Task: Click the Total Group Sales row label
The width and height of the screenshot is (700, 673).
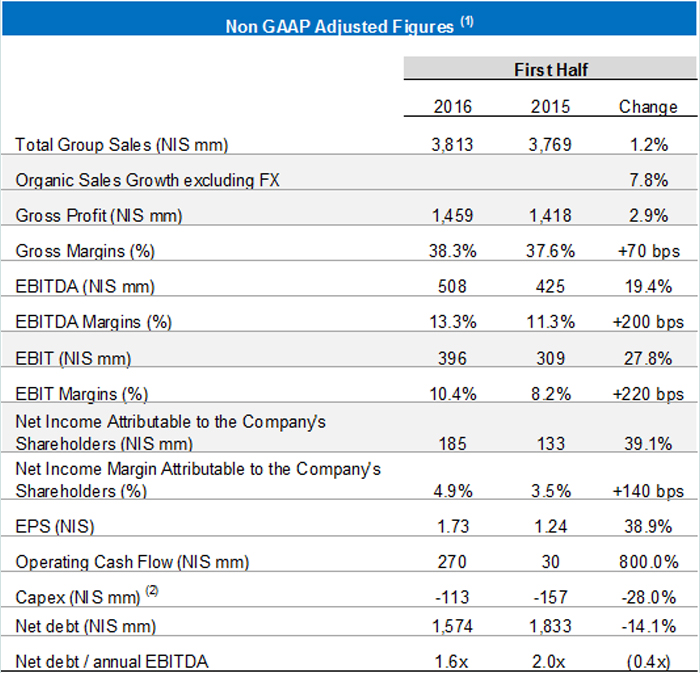Action: pyautogui.click(x=122, y=145)
